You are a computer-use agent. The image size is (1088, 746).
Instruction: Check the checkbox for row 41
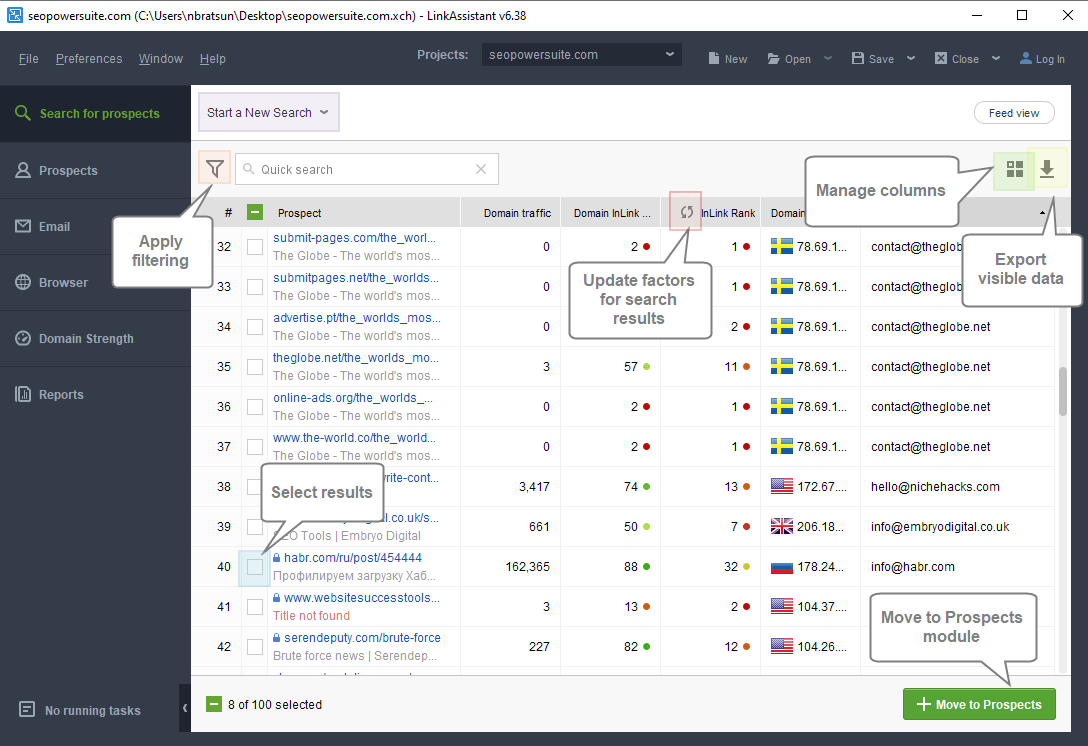255,607
